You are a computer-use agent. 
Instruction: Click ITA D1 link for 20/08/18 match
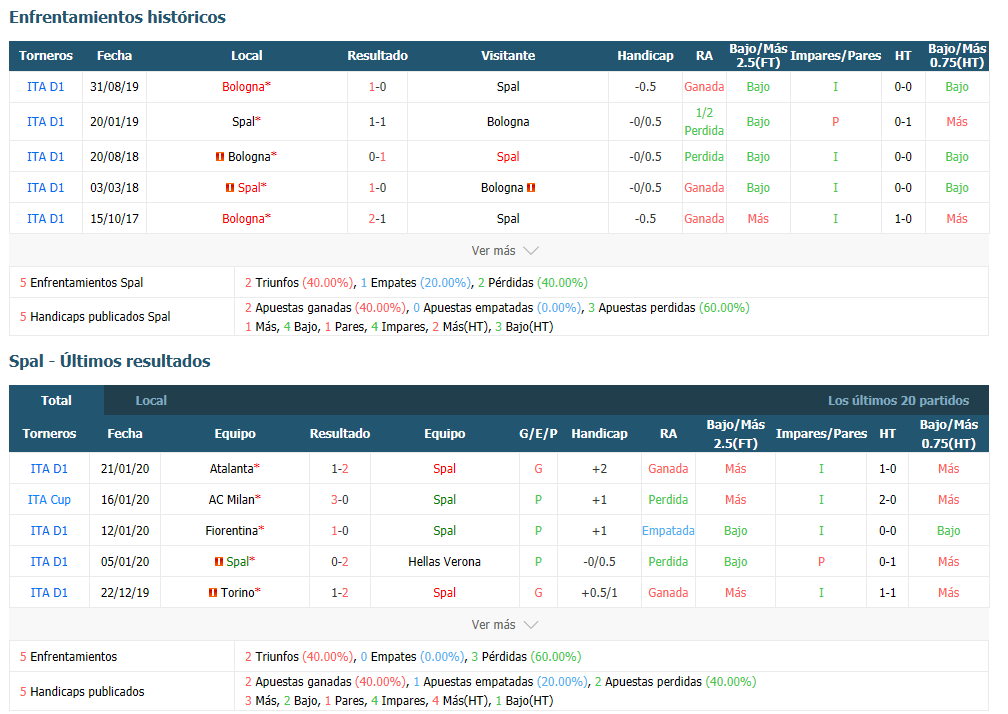46,156
